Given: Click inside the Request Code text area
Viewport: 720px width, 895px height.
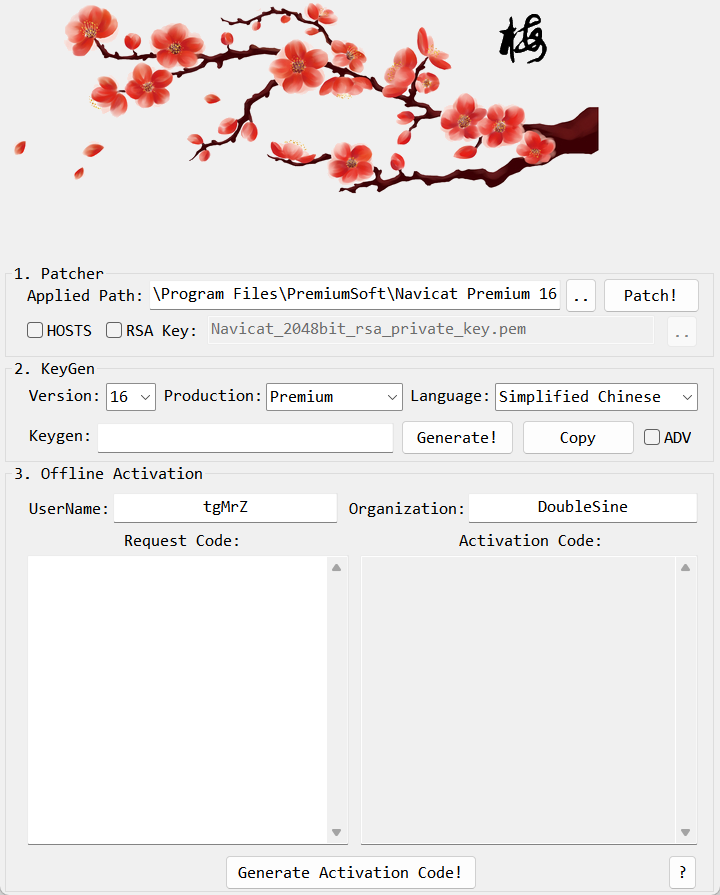Looking at the screenshot, I should point(178,700).
